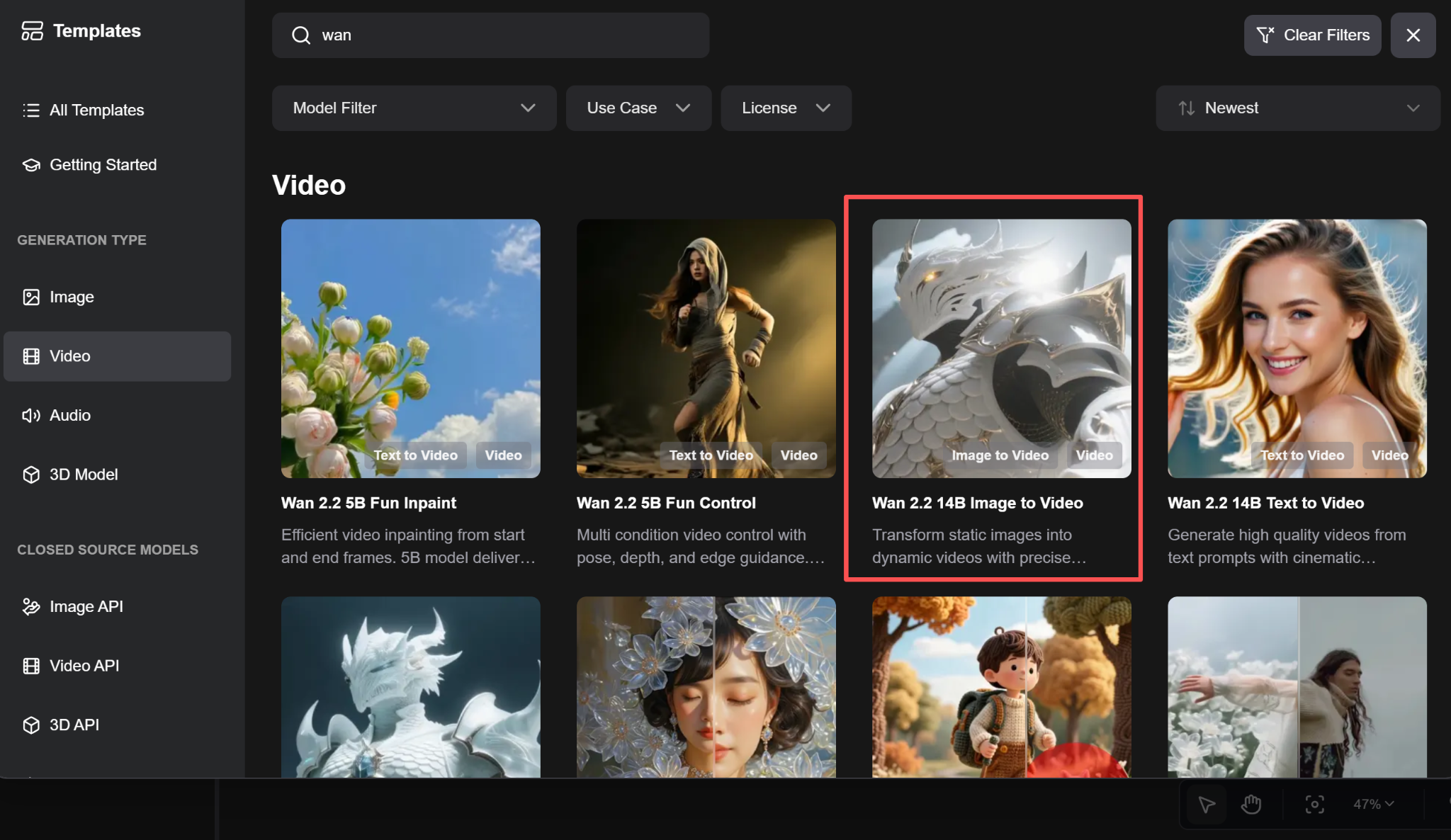
Task: Open Wan 2.2 5B Fun Control thumbnail
Action: click(x=706, y=348)
